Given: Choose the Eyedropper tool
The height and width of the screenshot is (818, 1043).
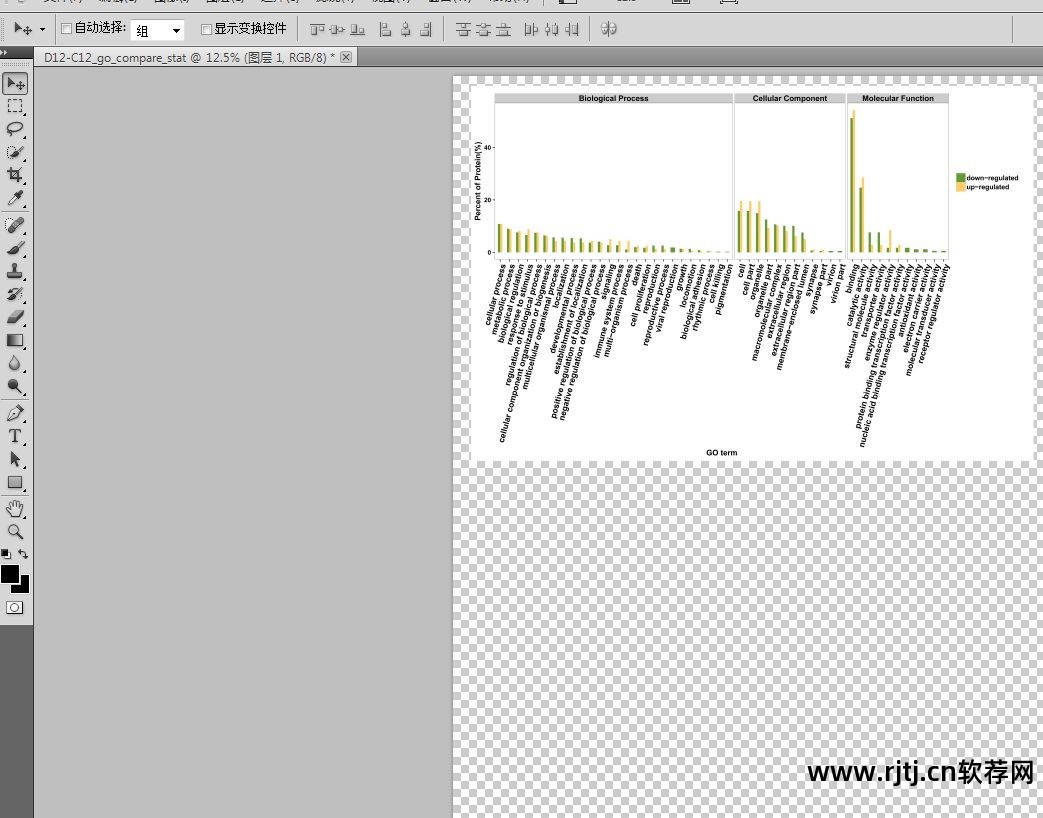Looking at the screenshot, I should (x=15, y=199).
